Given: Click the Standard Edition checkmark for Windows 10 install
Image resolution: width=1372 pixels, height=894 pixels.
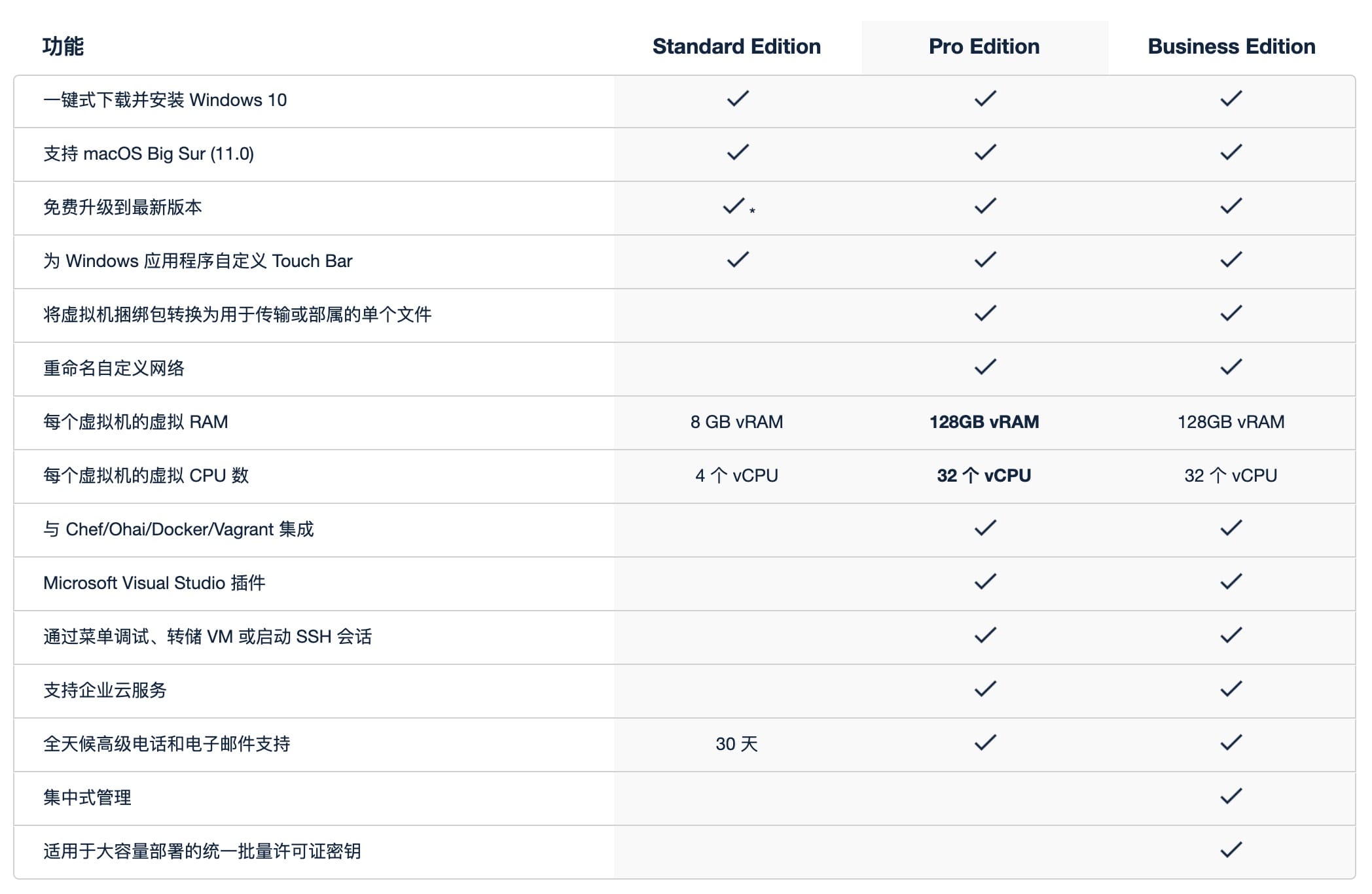Looking at the screenshot, I should 737,99.
